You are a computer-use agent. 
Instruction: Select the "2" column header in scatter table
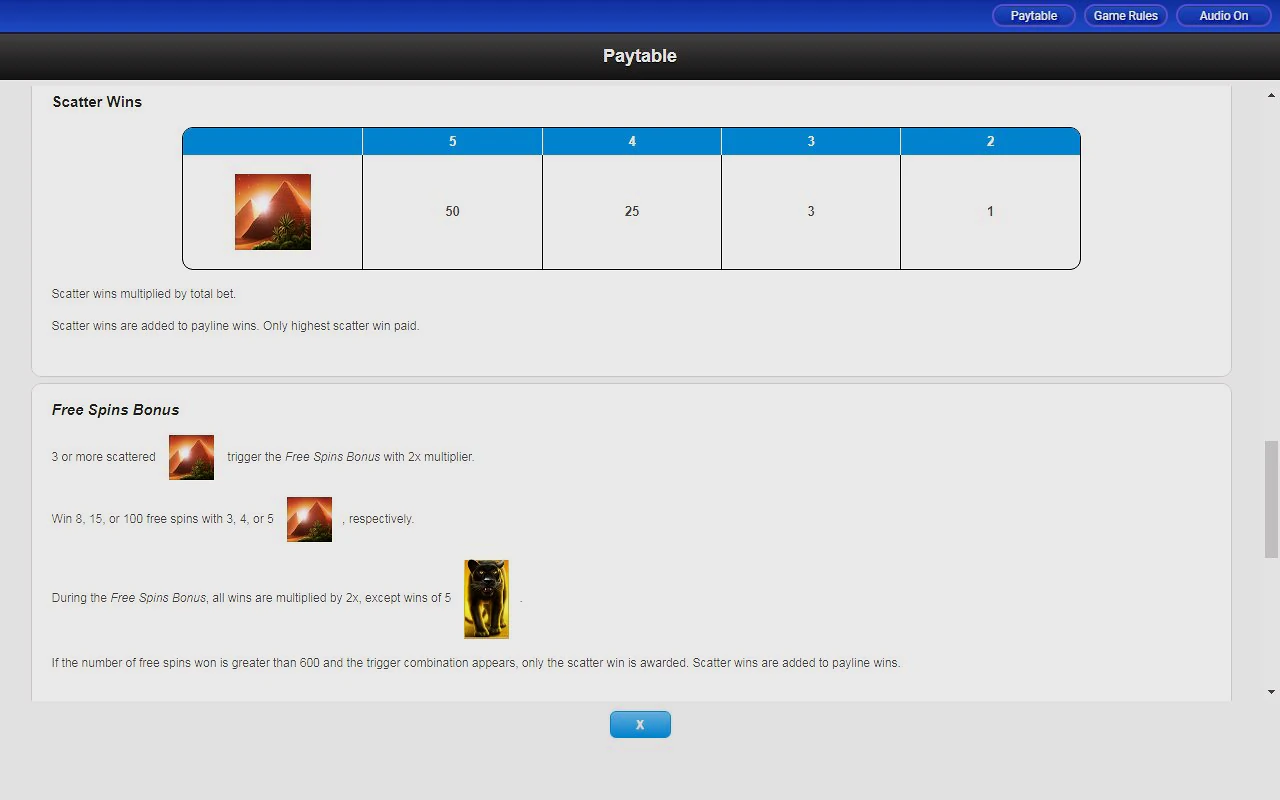point(990,142)
